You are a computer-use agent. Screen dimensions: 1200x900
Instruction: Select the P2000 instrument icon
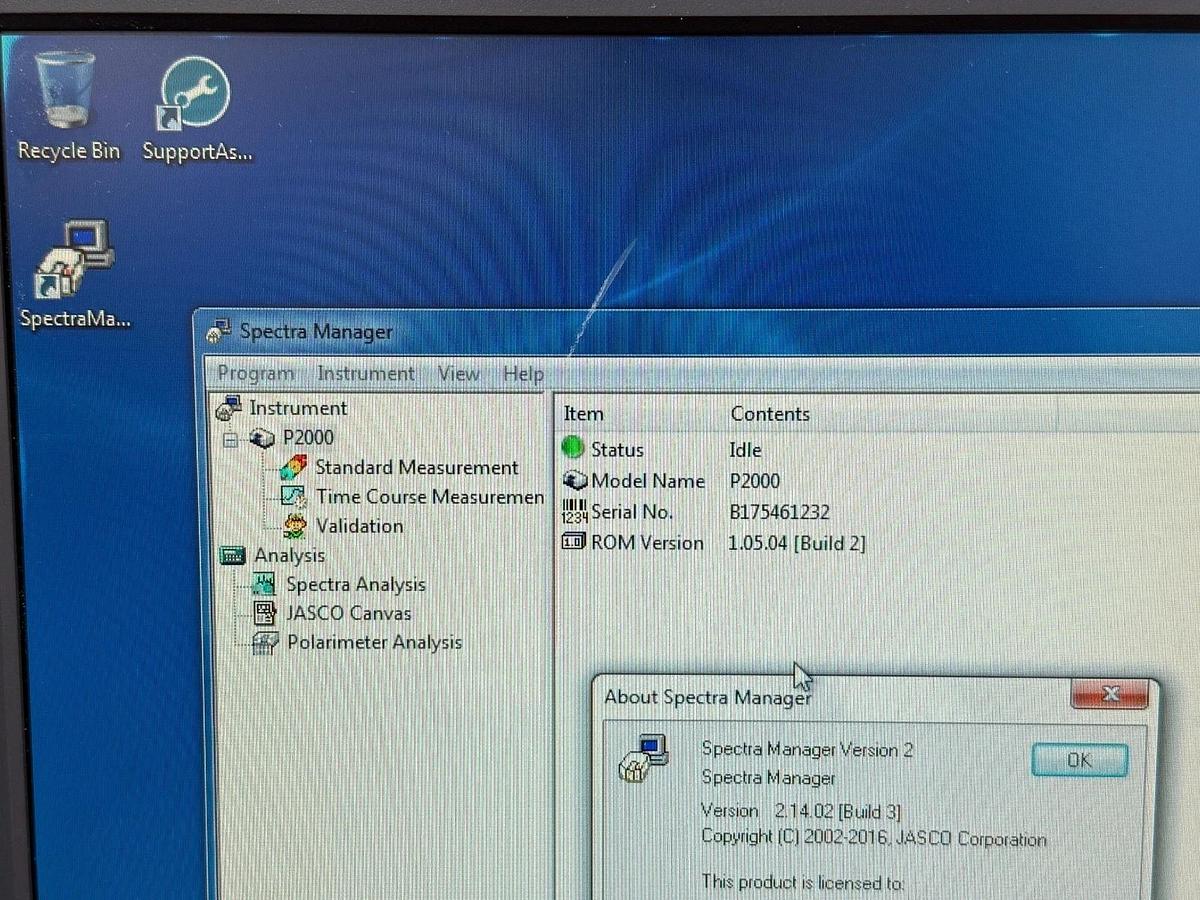264,438
